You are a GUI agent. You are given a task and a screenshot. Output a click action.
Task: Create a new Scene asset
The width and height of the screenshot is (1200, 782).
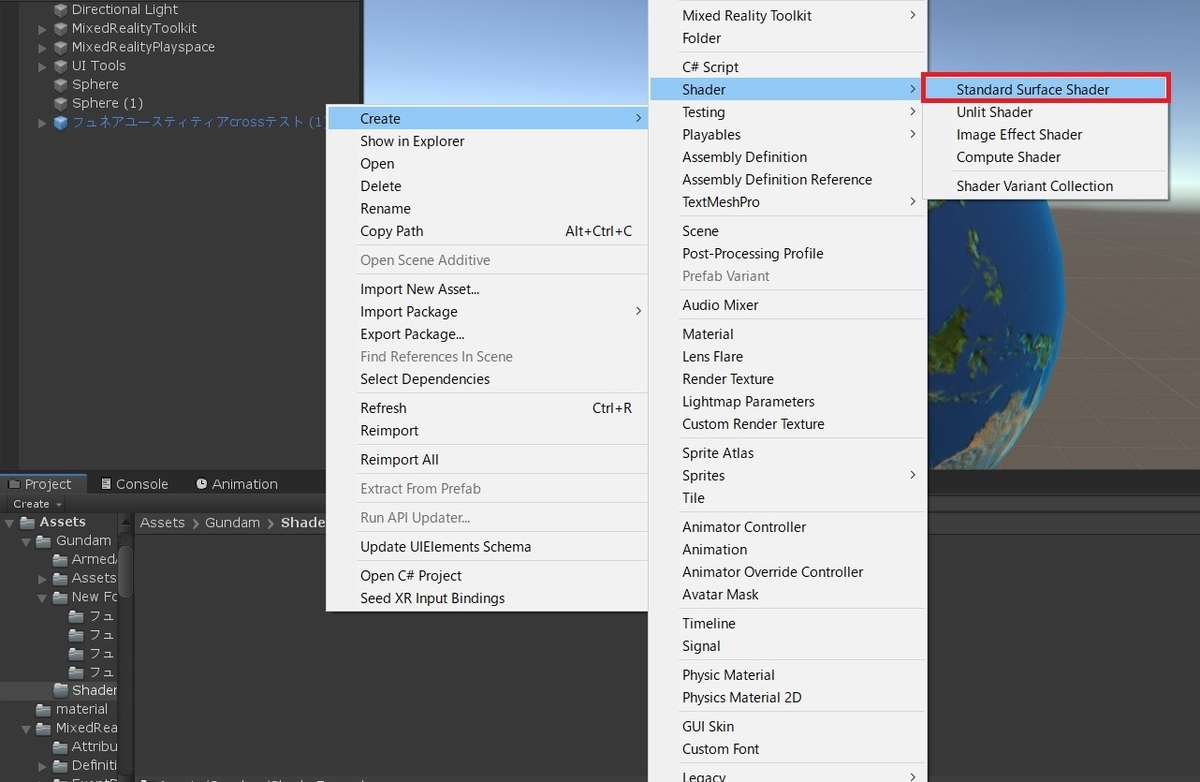point(788,231)
